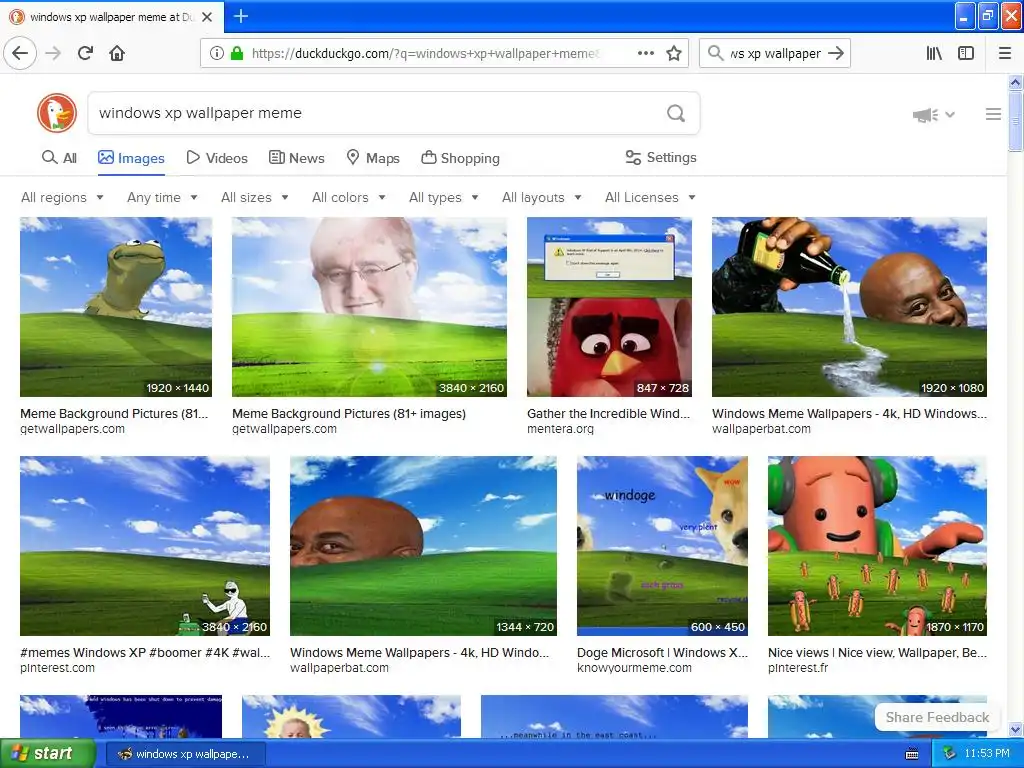
Task: Click the browser forward arrow
Action: point(53,53)
